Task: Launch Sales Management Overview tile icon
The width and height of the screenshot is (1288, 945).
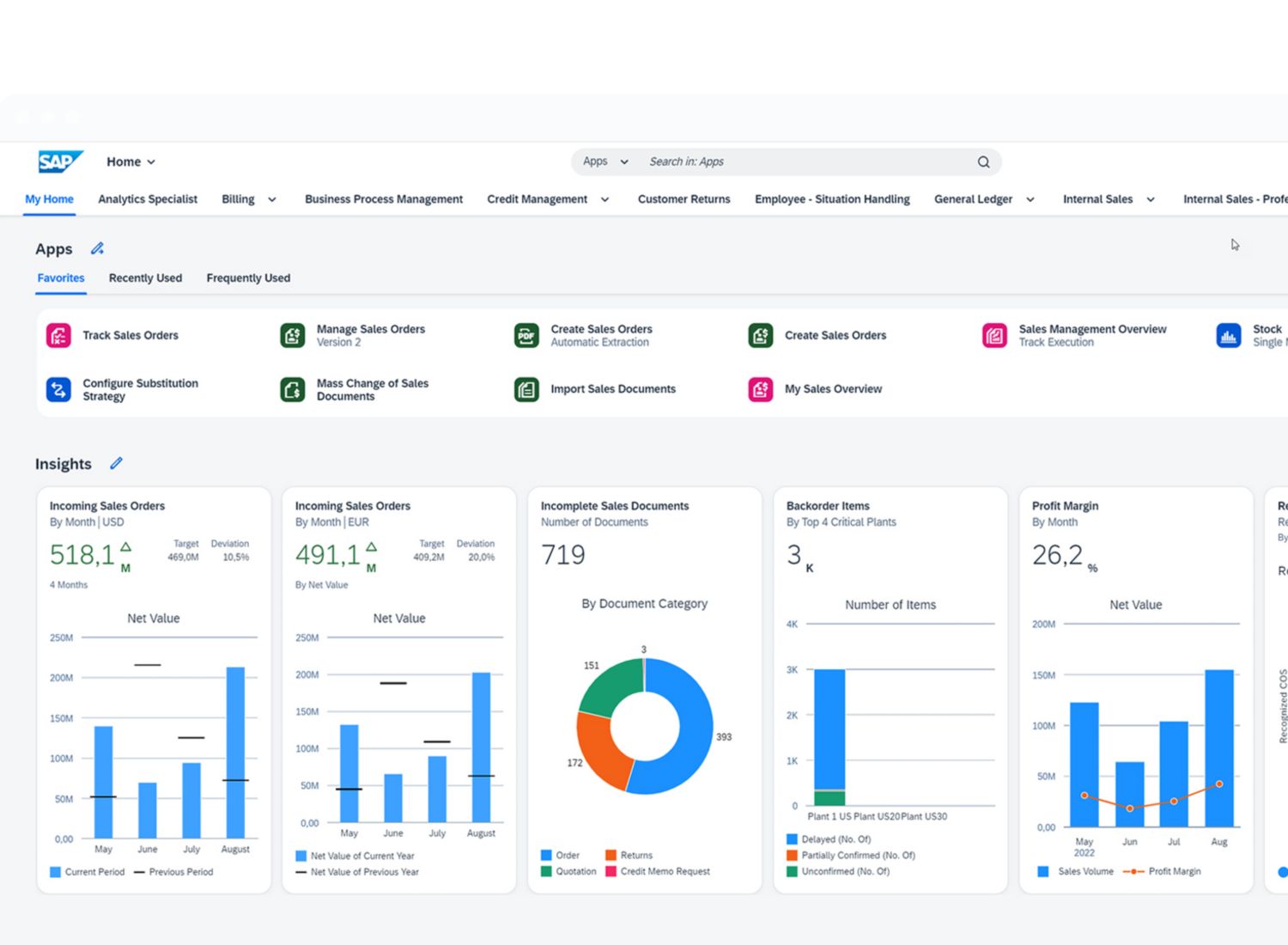Action: [x=994, y=336]
